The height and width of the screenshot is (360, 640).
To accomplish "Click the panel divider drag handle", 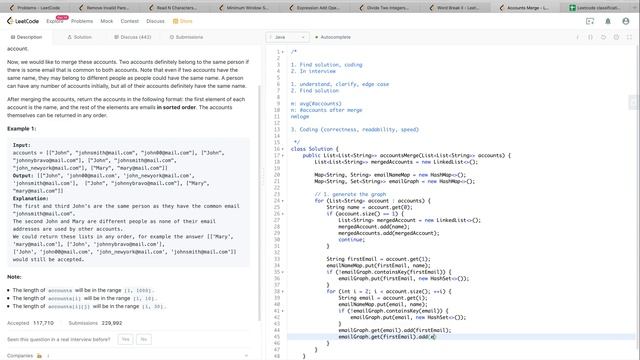I will [263, 177].
